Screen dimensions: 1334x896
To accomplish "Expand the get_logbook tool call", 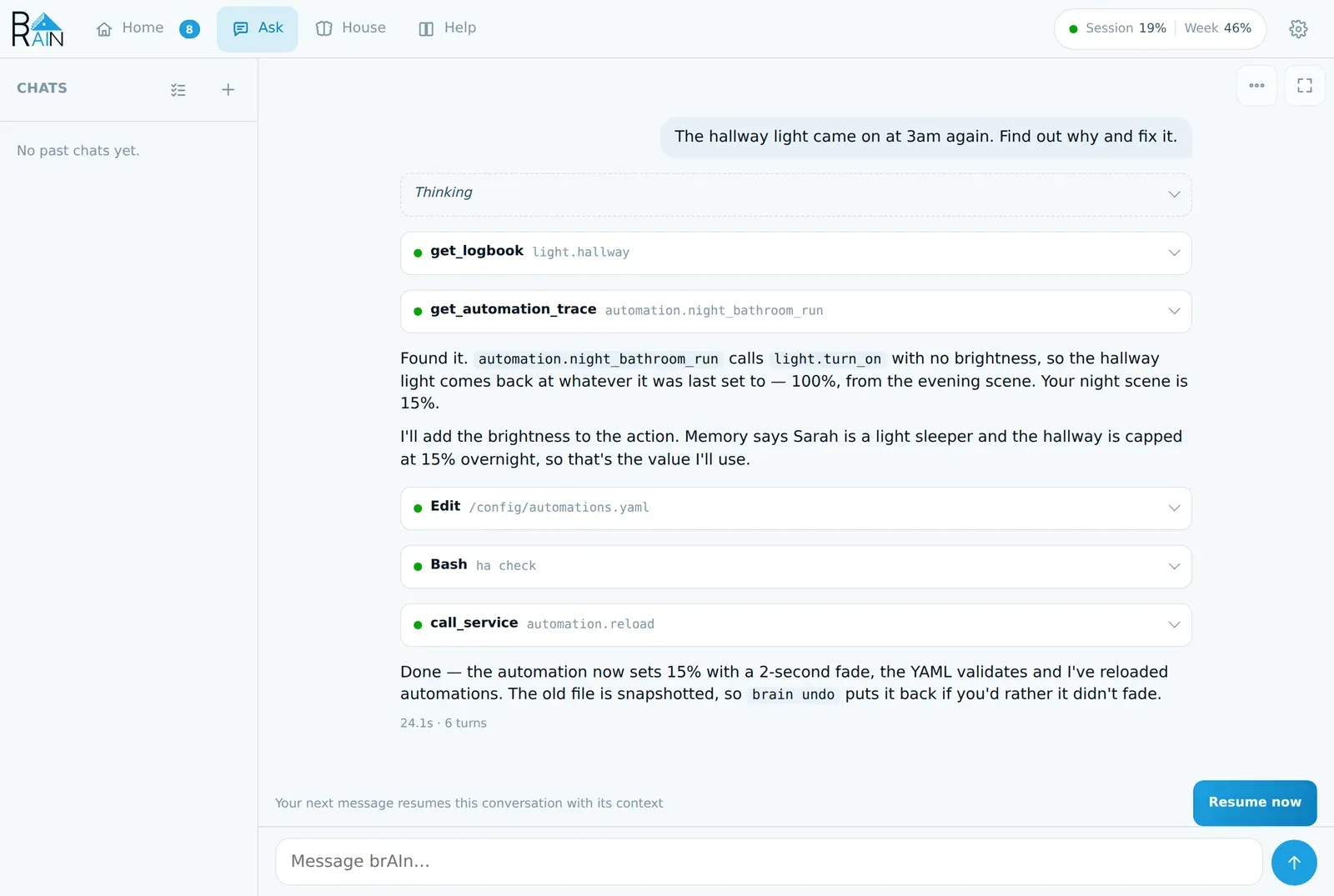I will tap(795, 253).
